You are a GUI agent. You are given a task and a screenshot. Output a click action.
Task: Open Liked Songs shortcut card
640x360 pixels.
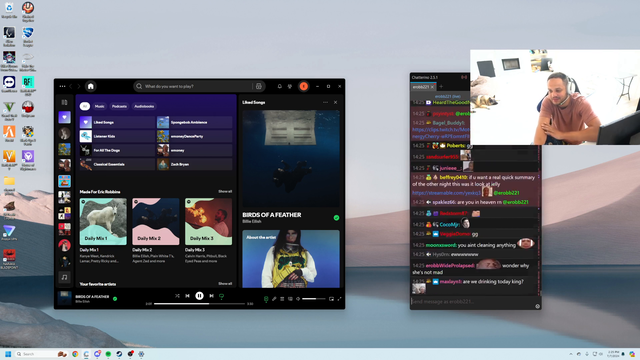point(117,122)
